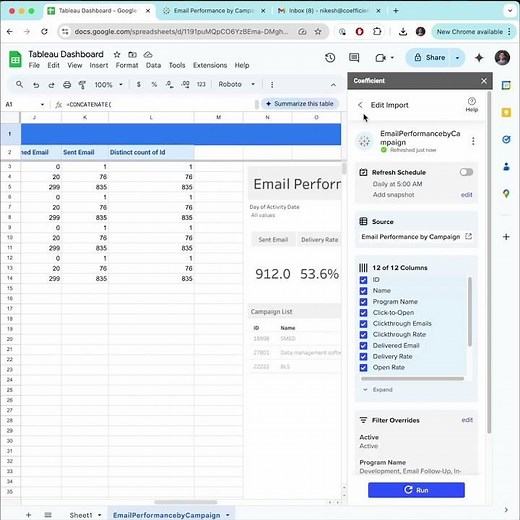Close the Coefficient sidebar
The height and width of the screenshot is (520, 520).
pos(484,81)
